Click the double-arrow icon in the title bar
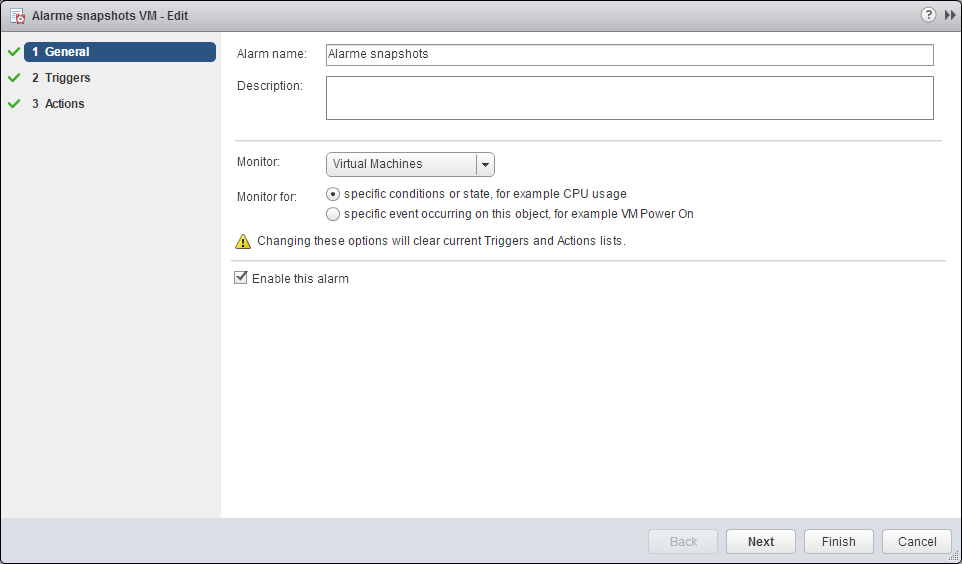962x564 pixels. 950,15
